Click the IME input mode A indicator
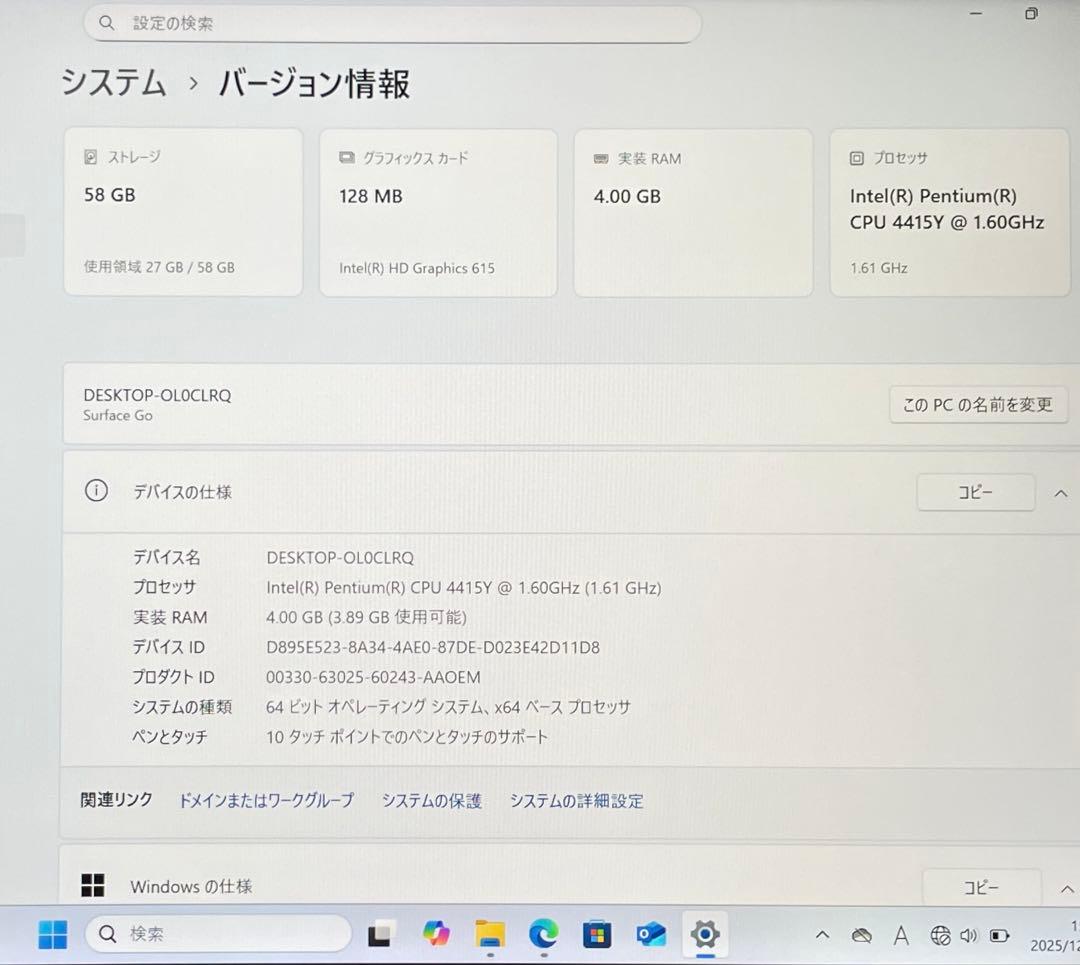The width and height of the screenshot is (1080, 965). tap(901, 935)
